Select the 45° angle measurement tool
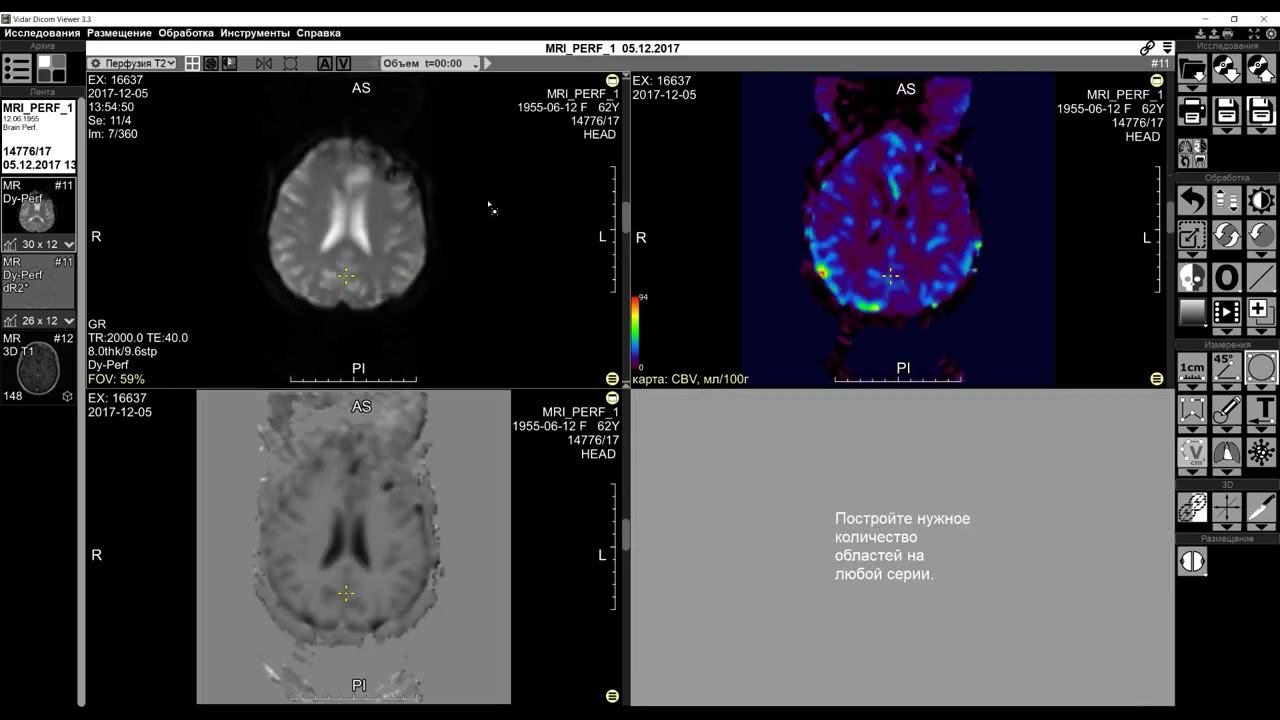1280x720 pixels. (x=1227, y=367)
